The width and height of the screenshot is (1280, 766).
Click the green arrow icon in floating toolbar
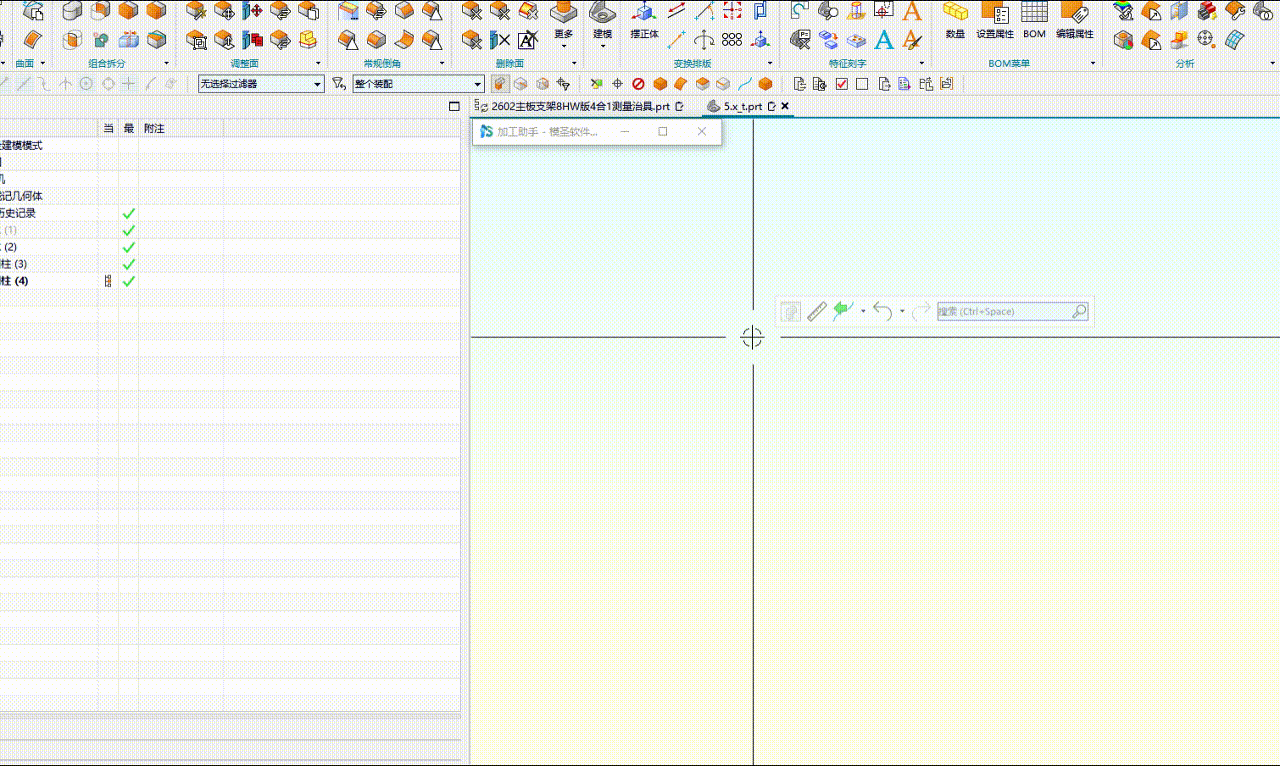[843, 312]
